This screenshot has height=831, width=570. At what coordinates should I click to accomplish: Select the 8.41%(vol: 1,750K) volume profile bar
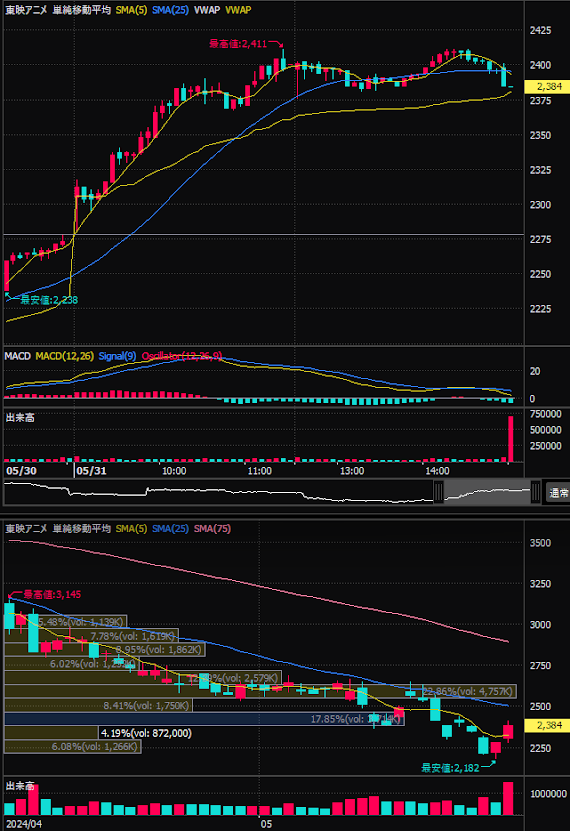pyautogui.click(x=99, y=705)
